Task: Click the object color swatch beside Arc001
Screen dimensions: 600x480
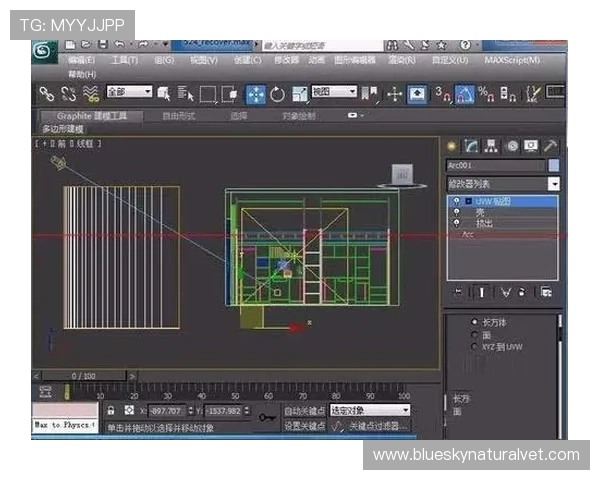Action: coord(554,165)
